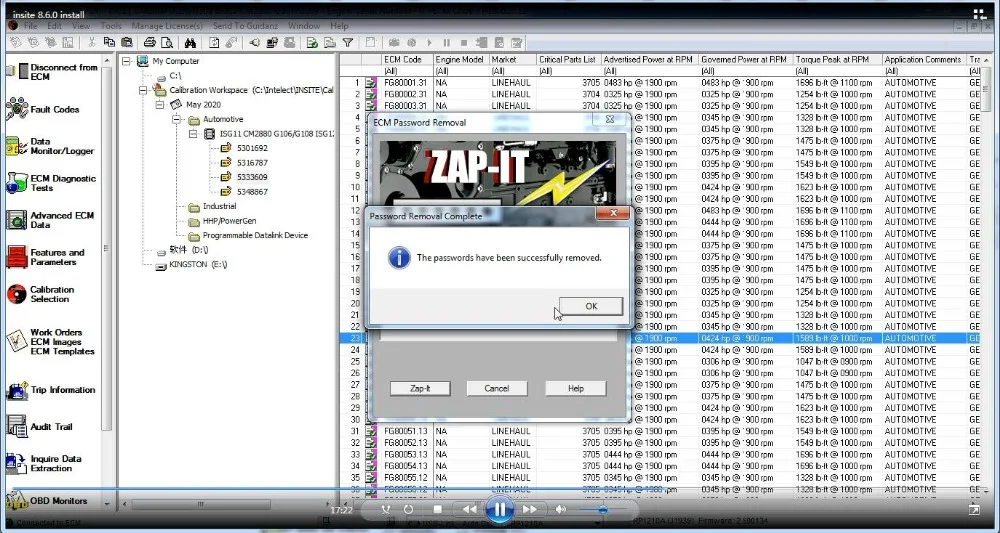Image resolution: width=1000 pixels, height=533 pixels.
Task: Click the Paste clipboard toolbar icon
Action: [126, 43]
